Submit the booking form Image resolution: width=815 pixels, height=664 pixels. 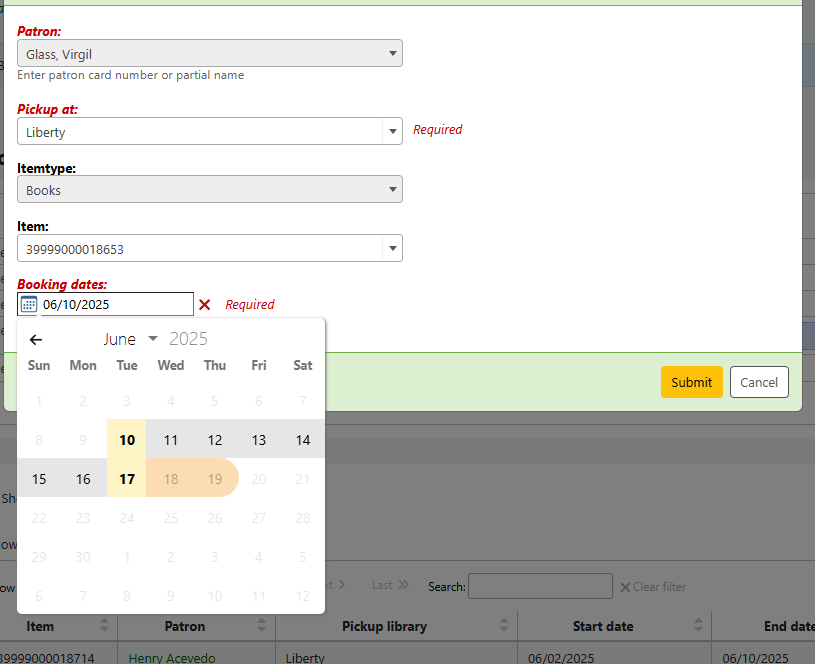(x=691, y=382)
